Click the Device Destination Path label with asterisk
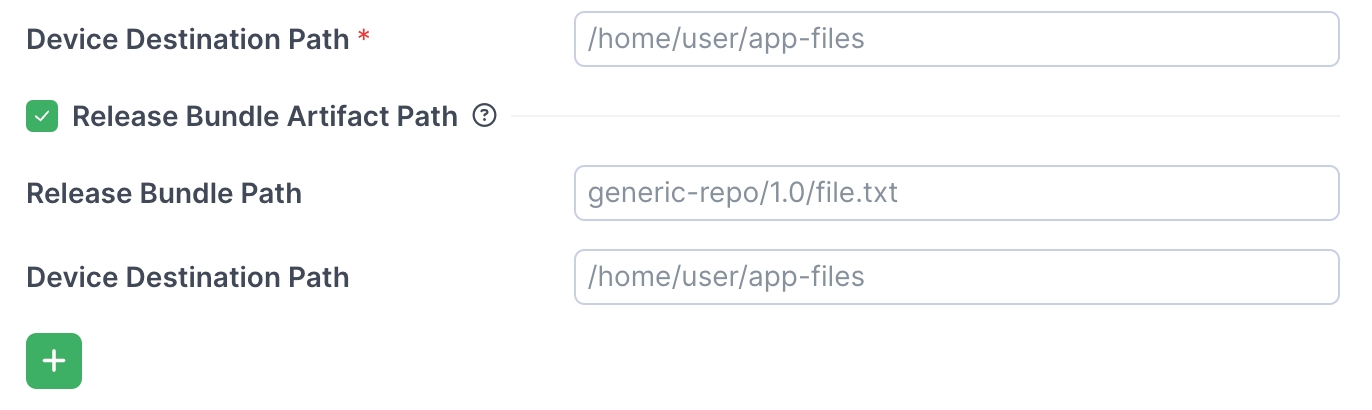Viewport: 1372px width, 410px height. 188,39
